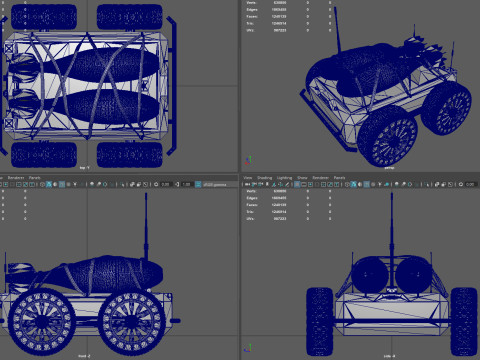Click X-Ray Joints icon in front view panel
Screen dimensions: 480x360
click(145, 184)
